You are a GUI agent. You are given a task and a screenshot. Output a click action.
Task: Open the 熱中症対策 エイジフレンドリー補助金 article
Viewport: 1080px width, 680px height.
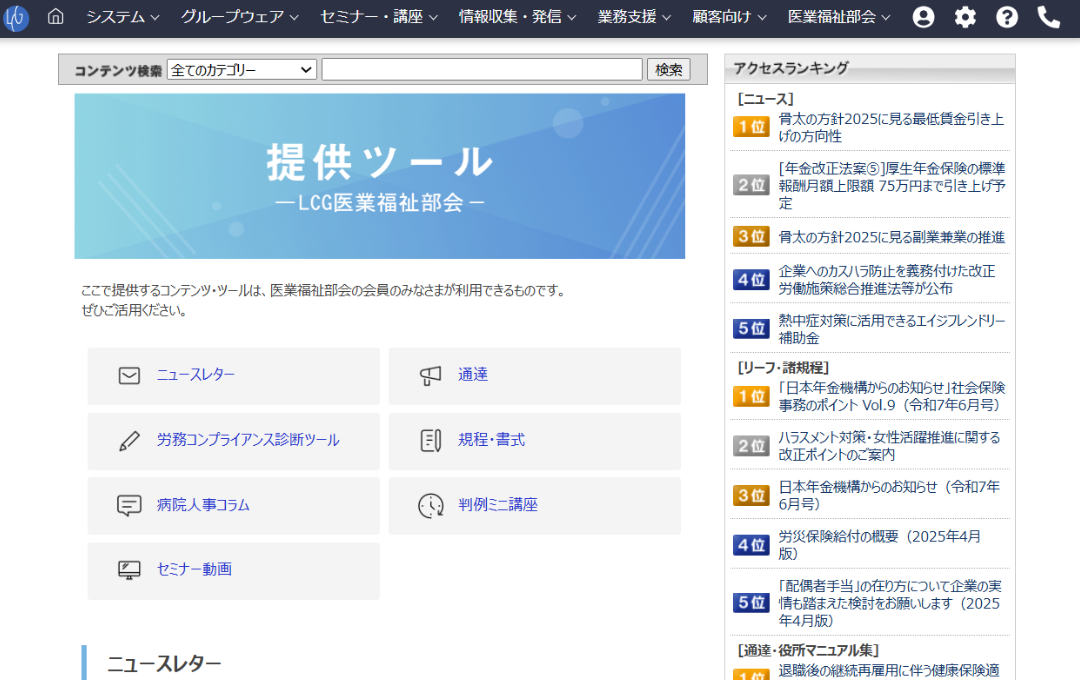click(892, 329)
